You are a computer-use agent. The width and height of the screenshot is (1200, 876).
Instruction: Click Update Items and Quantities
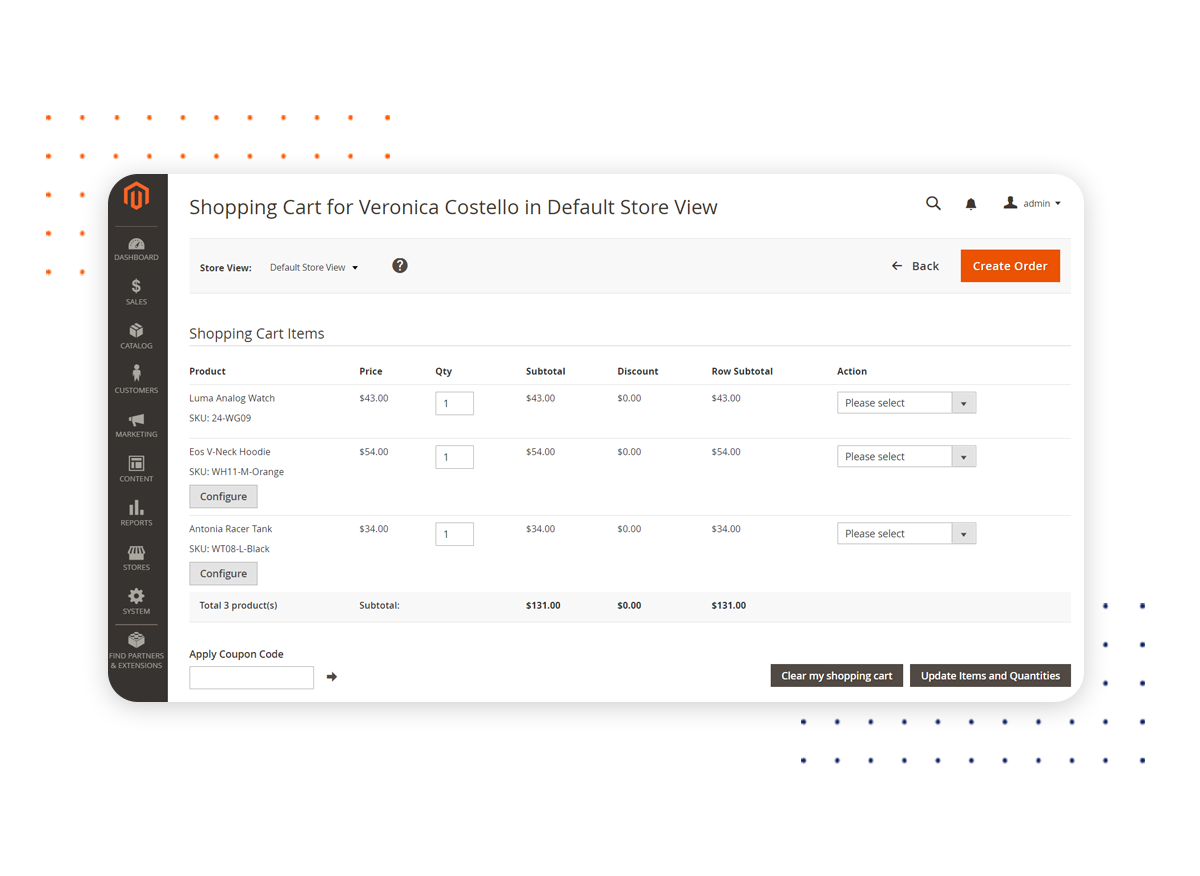990,676
